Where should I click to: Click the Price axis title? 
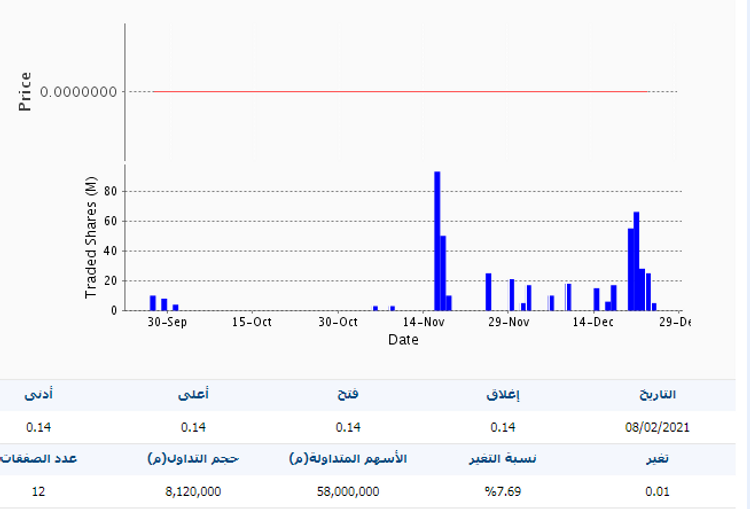pos(26,91)
